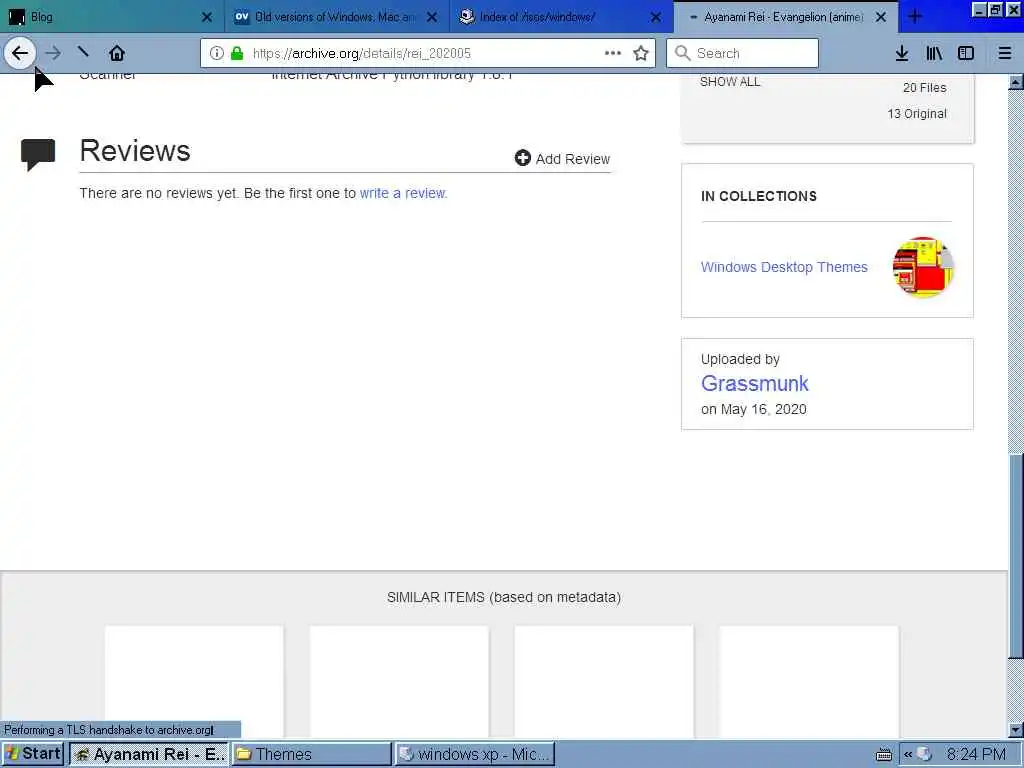This screenshot has width=1024, height=768.
Task: Click the IN COLLECTIONS heading
Action: click(759, 197)
